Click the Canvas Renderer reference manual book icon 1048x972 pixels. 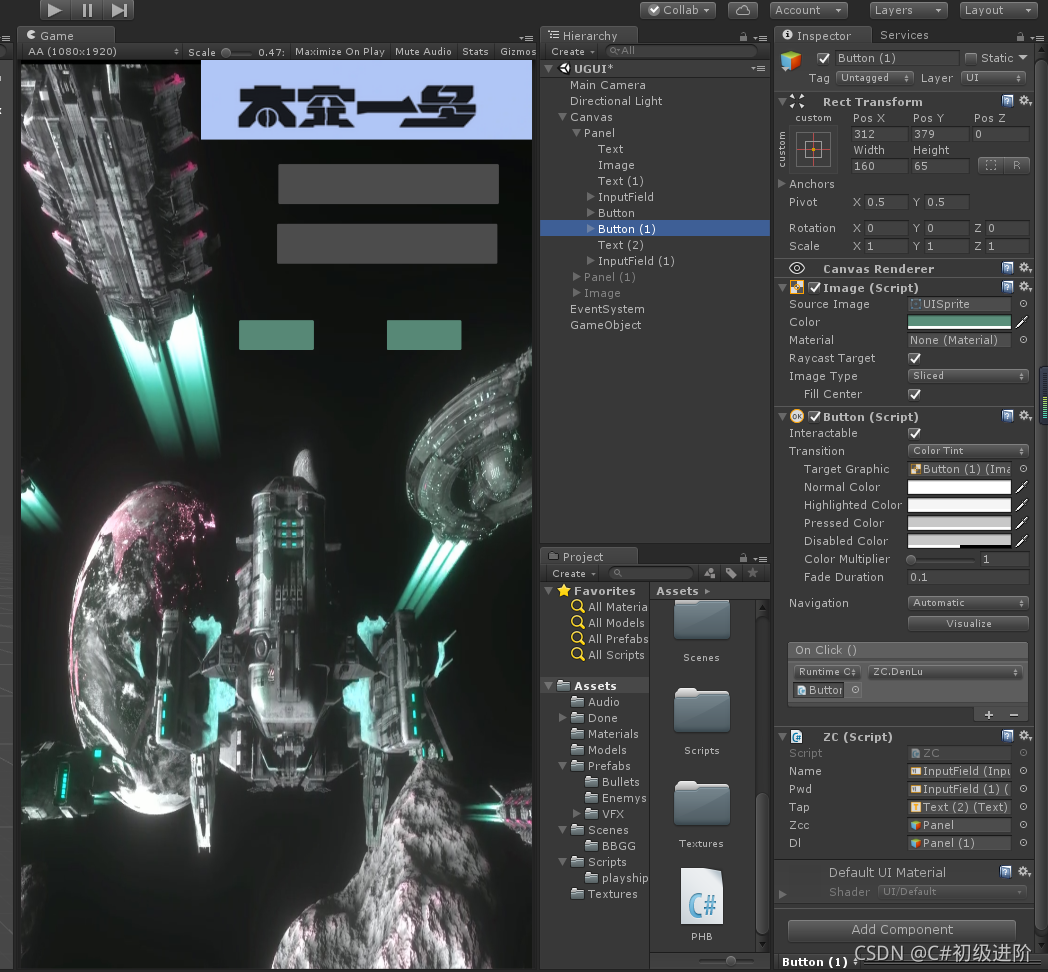[x=1009, y=267]
